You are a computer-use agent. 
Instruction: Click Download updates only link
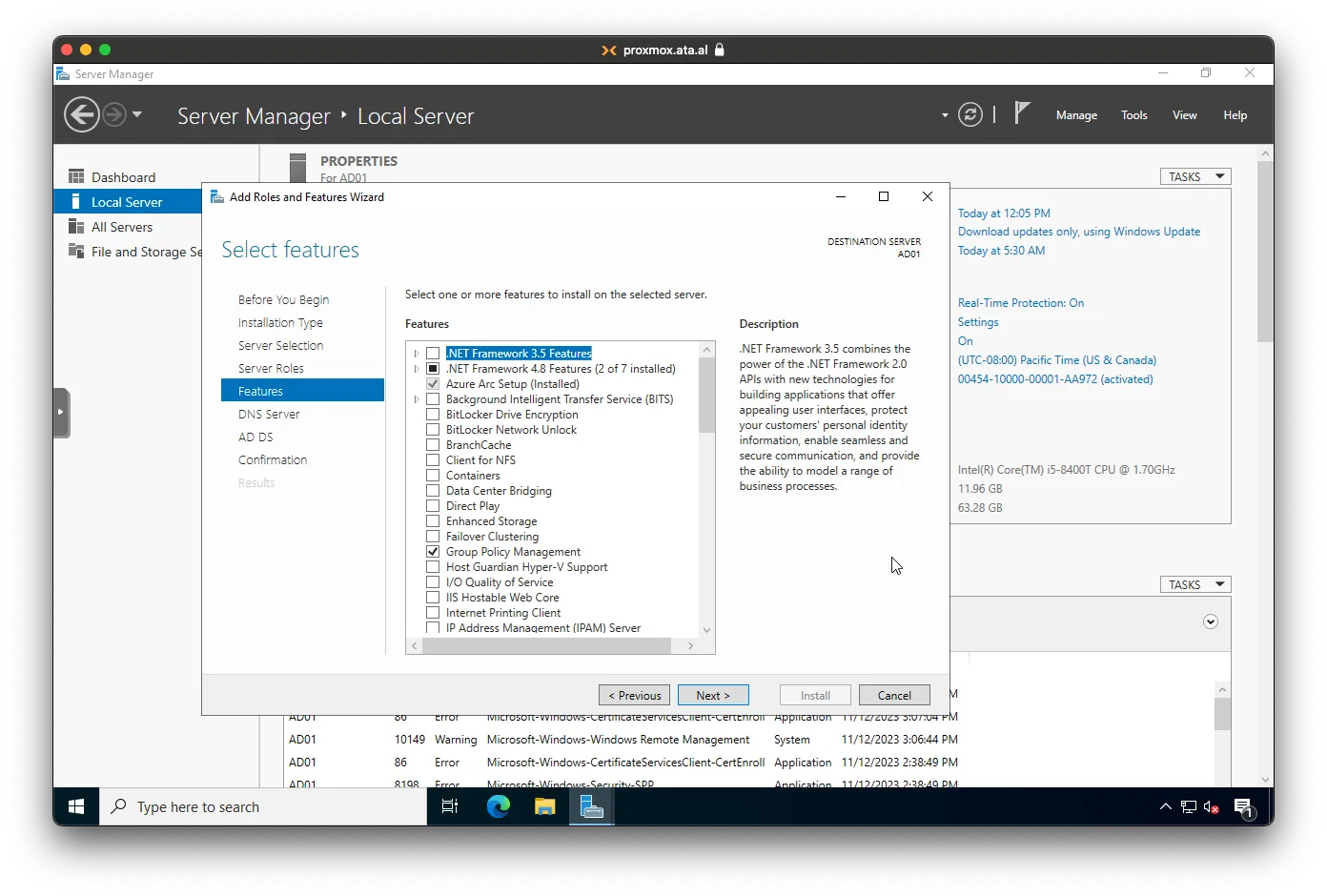pos(1079,232)
